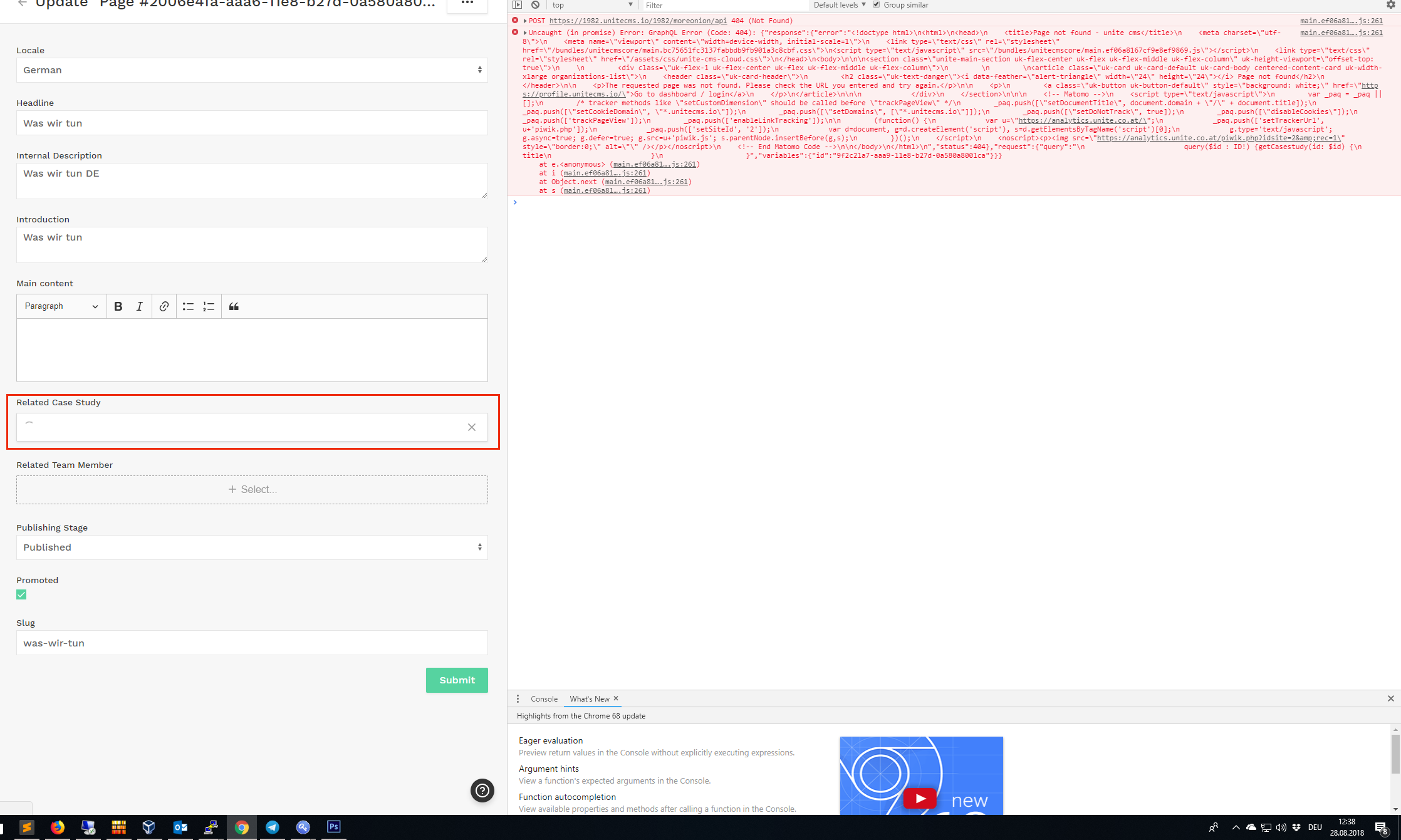Open Outlook from the taskbar
The width and height of the screenshot is (1401, 840).
[x=180, y=827]
